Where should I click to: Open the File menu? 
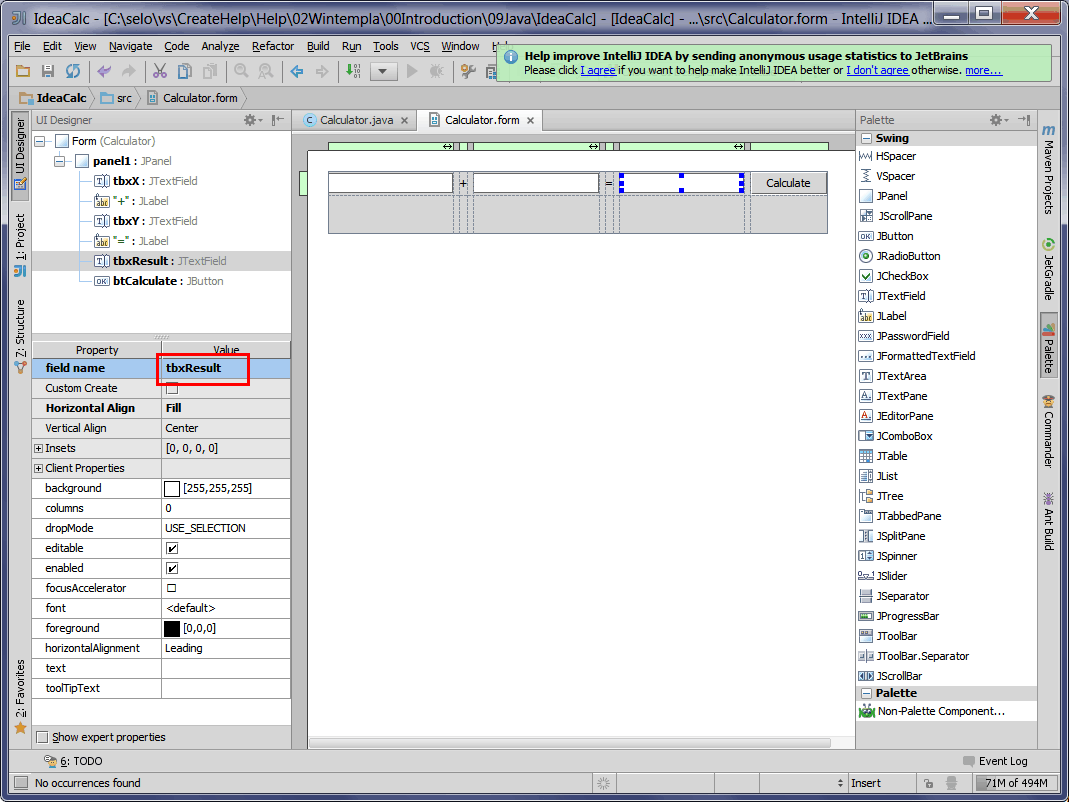tap(22, 46)
